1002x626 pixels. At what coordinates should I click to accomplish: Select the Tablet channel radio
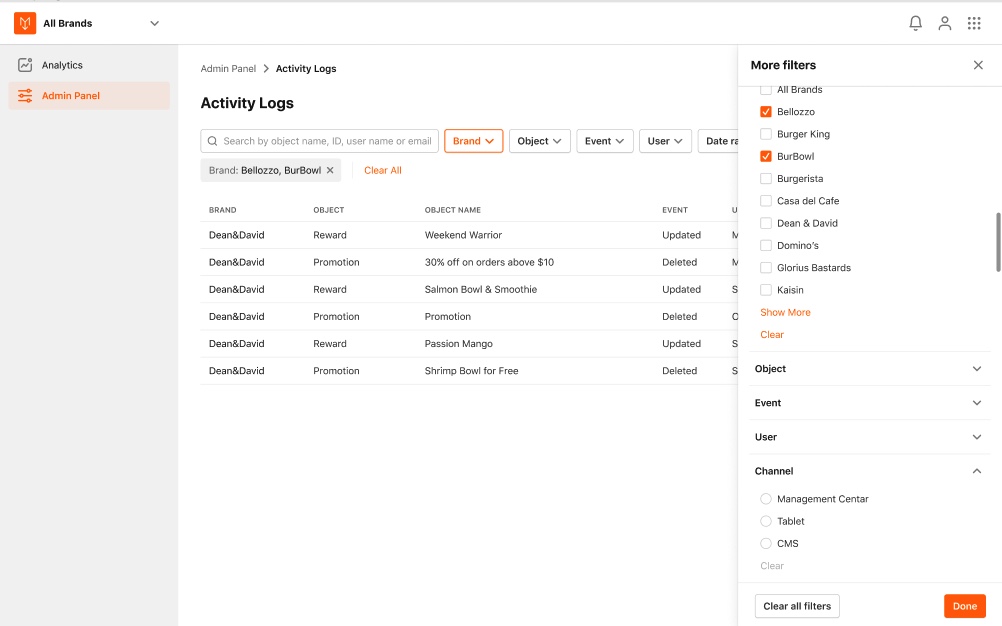[x=766, y=521]
